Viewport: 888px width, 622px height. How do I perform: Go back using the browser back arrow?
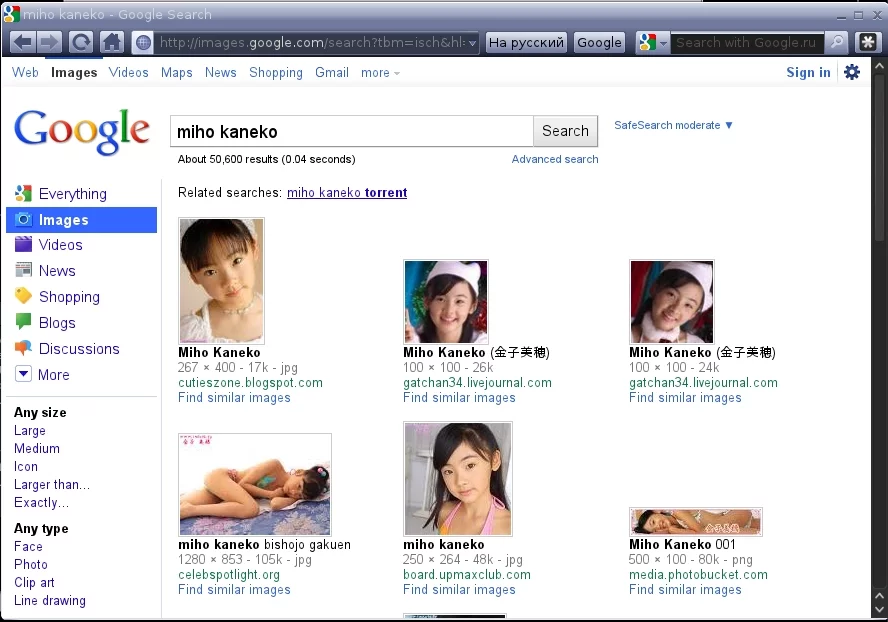(23, 42)
